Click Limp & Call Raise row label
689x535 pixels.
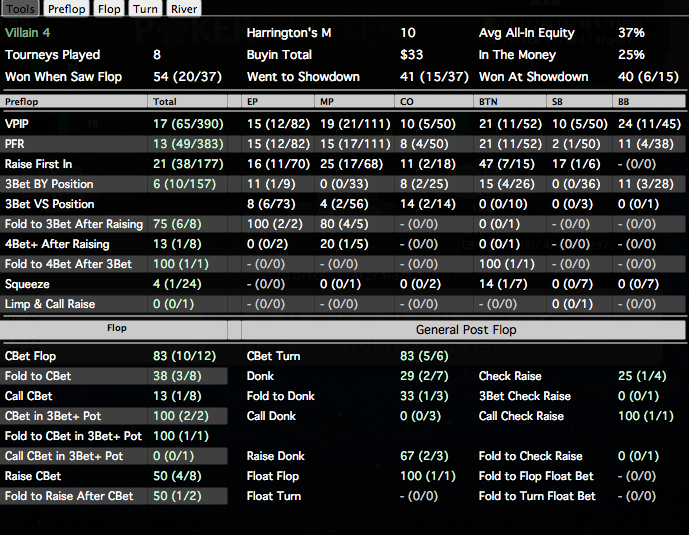pos(50,304)
